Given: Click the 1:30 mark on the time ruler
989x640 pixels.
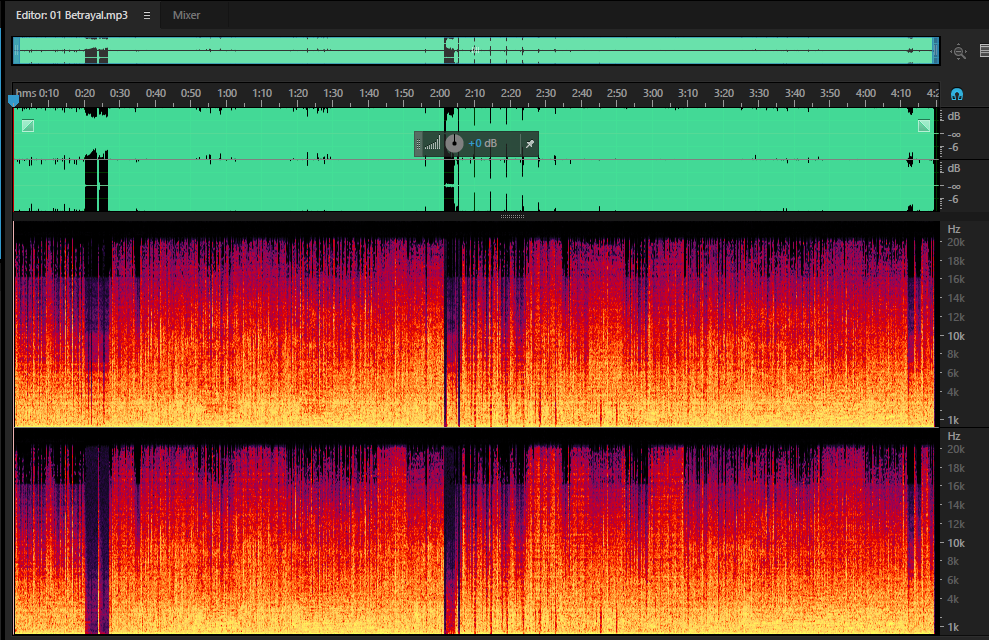Looking at the screenshot, I should (x=333, y=93).
